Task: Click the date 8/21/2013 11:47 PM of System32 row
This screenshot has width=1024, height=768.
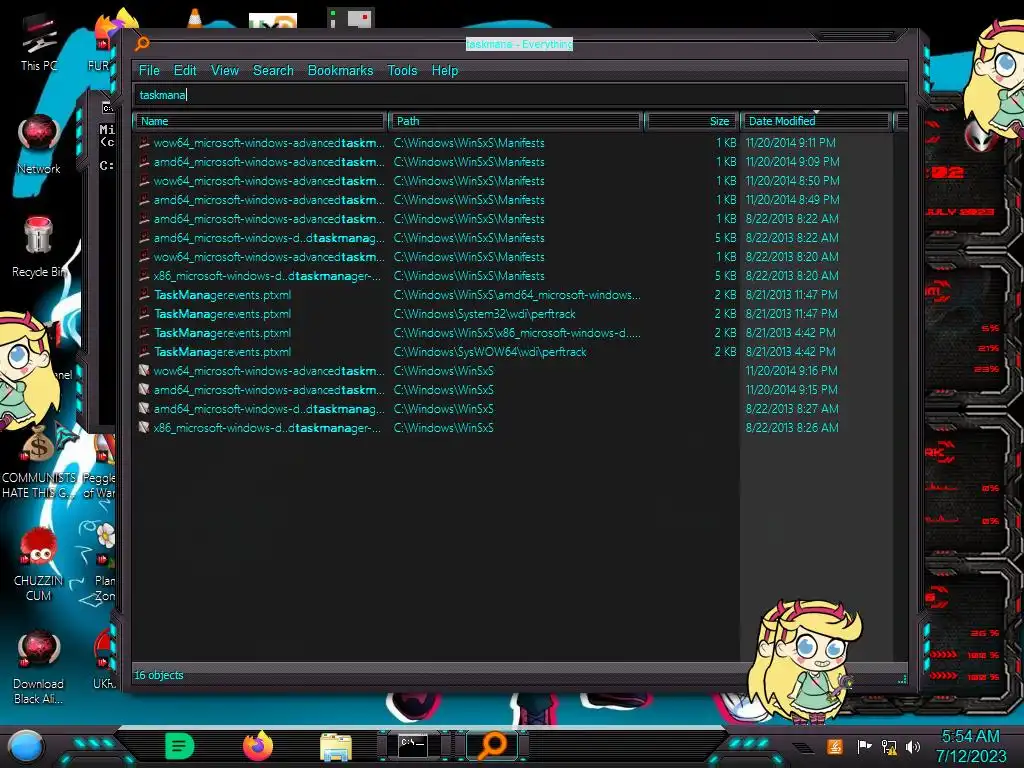Action: [x=792, y=313]
